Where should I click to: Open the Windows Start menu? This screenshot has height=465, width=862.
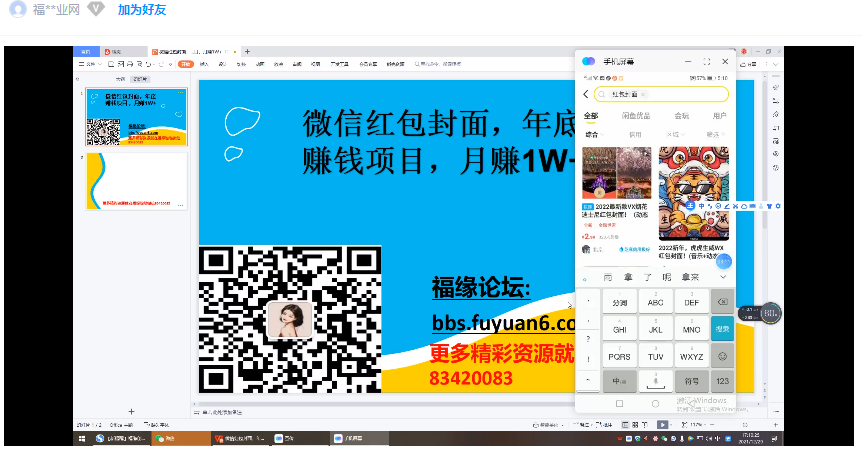click(x=82, y=438)
